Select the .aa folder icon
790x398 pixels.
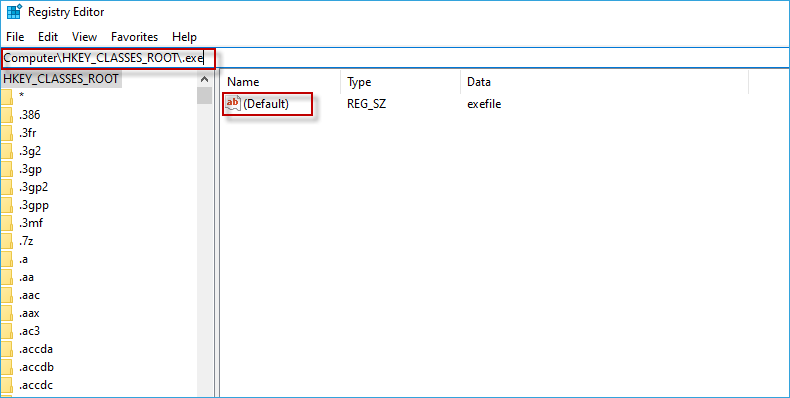(6, 277)
